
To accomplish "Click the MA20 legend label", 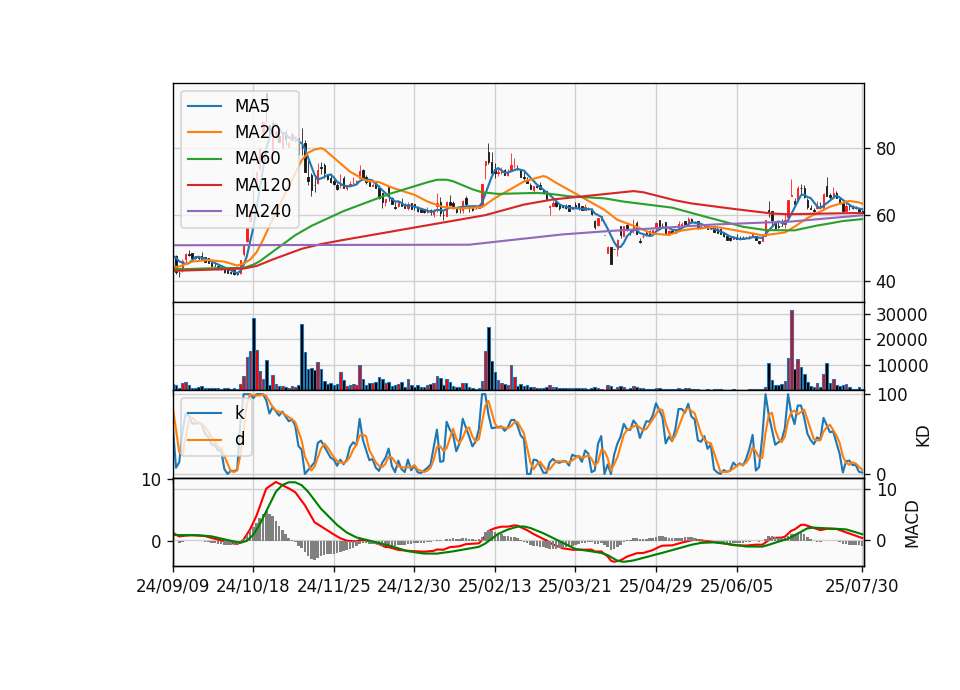I will point(257,132).
